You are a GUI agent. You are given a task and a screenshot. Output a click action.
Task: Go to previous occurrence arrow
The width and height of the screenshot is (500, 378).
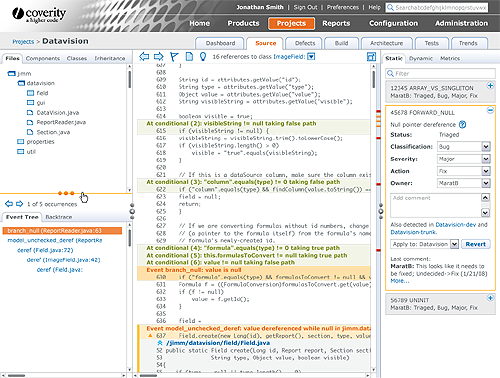[x=9, y=204]
